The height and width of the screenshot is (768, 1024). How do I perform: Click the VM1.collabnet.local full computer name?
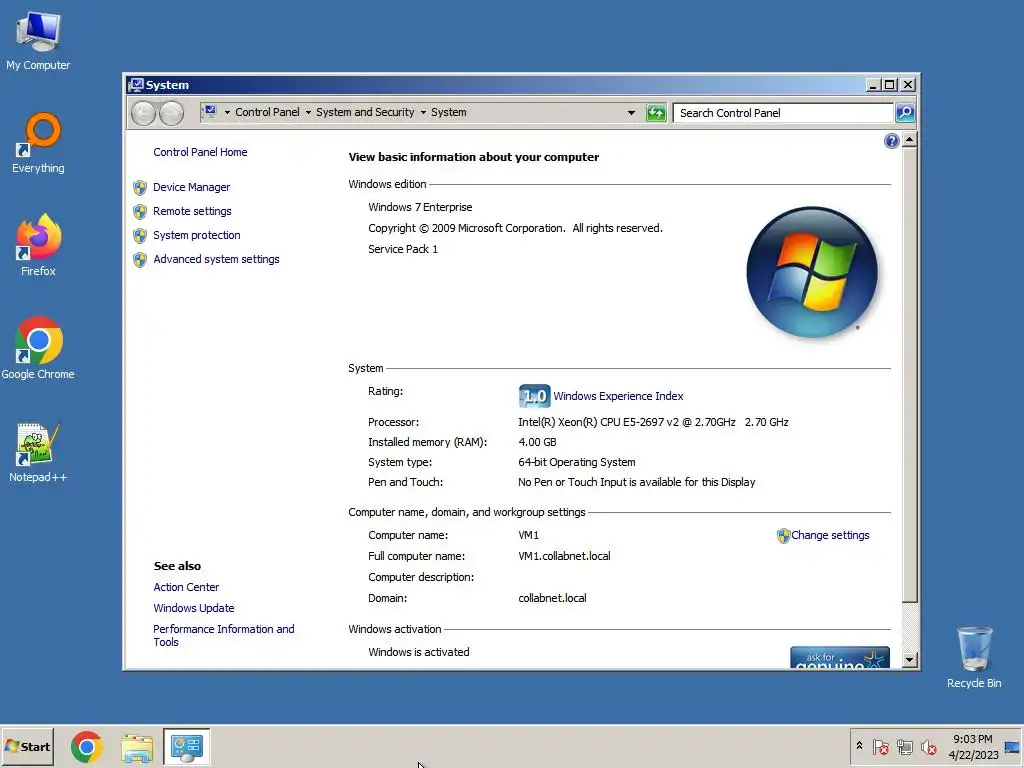[564, 556]
